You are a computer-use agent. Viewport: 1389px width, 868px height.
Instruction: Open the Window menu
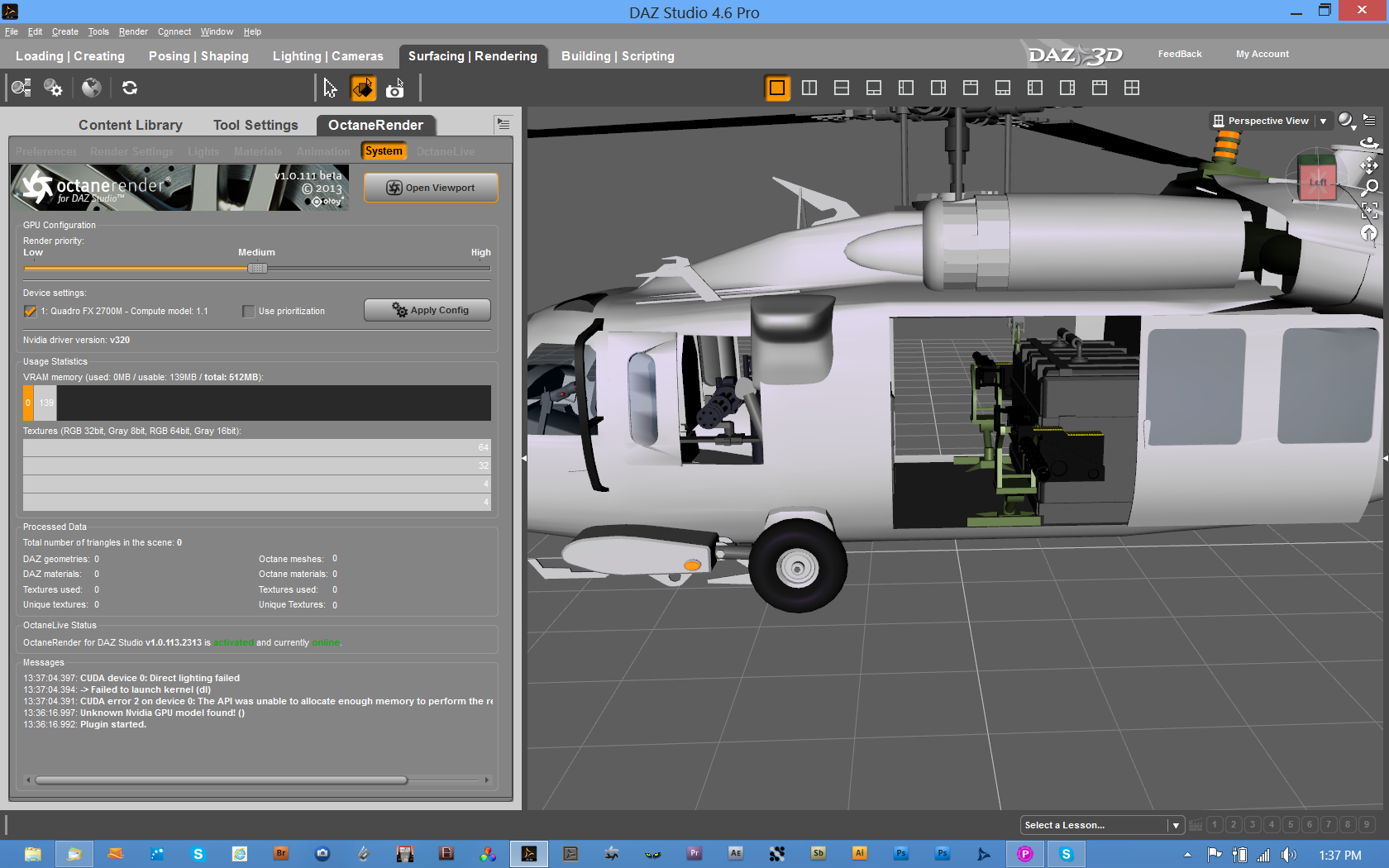click(217, 31)
